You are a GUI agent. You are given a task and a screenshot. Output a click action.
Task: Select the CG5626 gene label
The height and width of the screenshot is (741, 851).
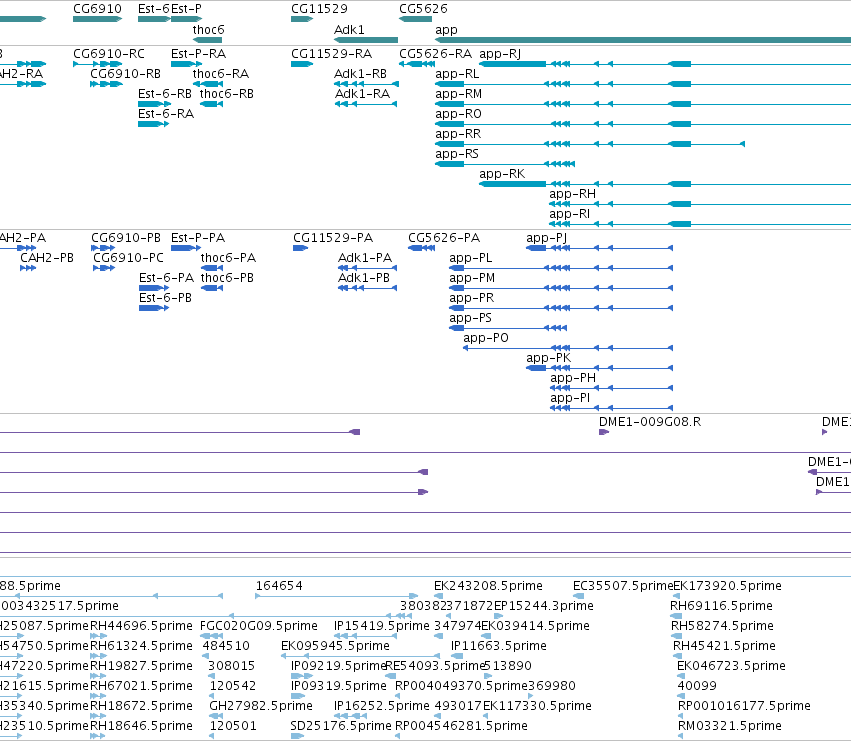(x=423, y=9)
